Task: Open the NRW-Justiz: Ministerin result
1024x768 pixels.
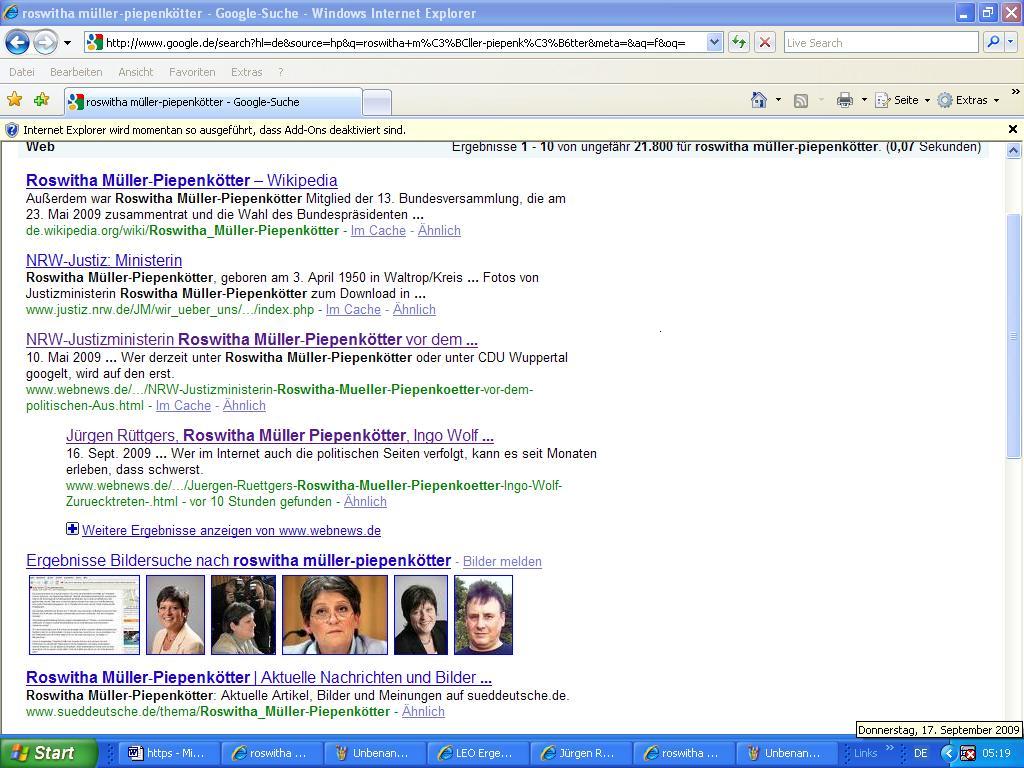Action: click(104, 260)
